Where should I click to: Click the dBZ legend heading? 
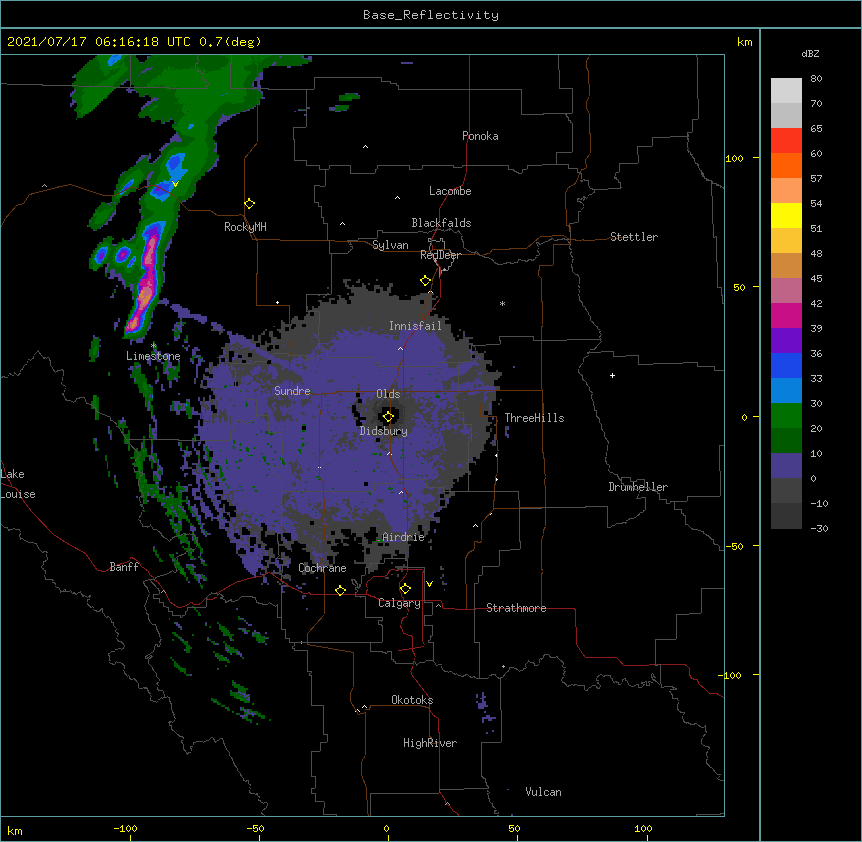coord(810,53)
